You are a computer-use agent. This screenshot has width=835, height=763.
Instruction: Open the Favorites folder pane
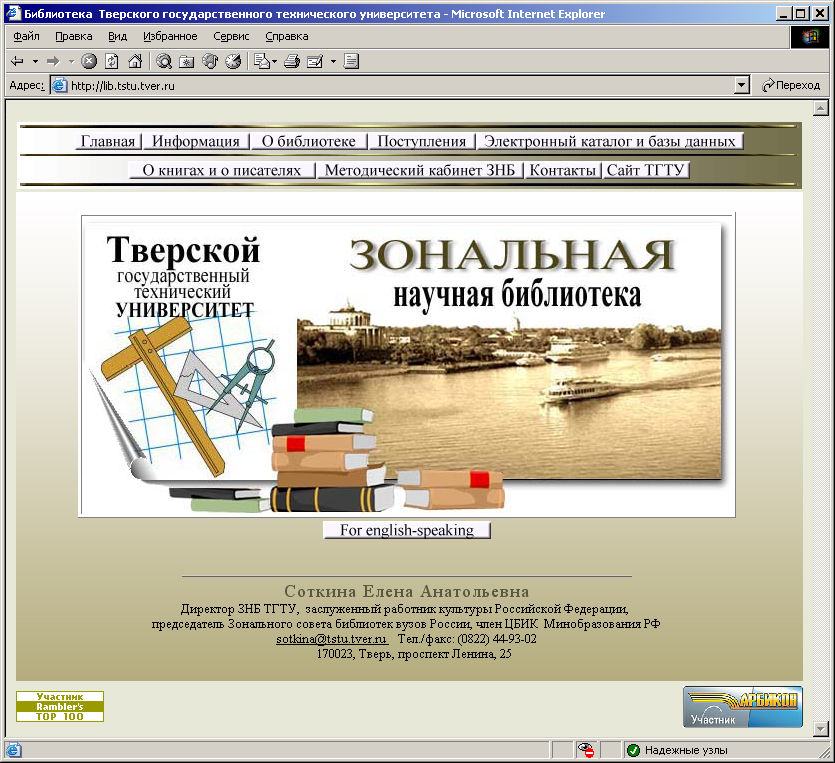[186, 61]
